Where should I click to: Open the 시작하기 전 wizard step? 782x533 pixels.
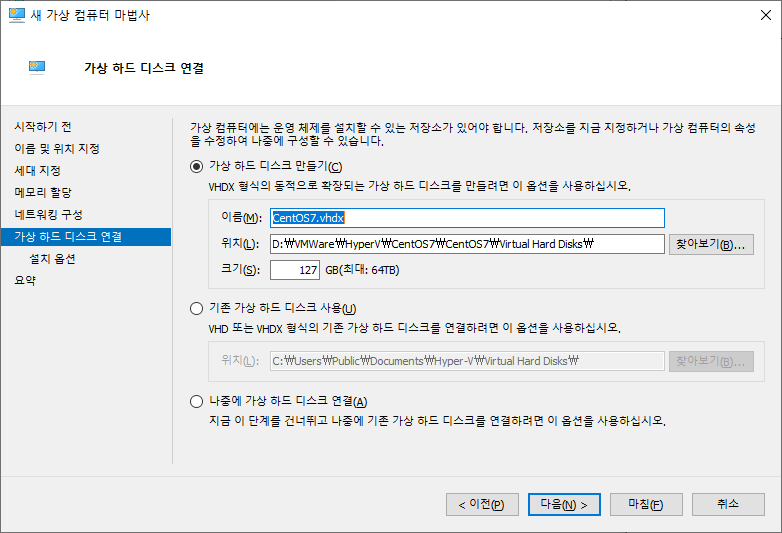click(x=43, y=127)
